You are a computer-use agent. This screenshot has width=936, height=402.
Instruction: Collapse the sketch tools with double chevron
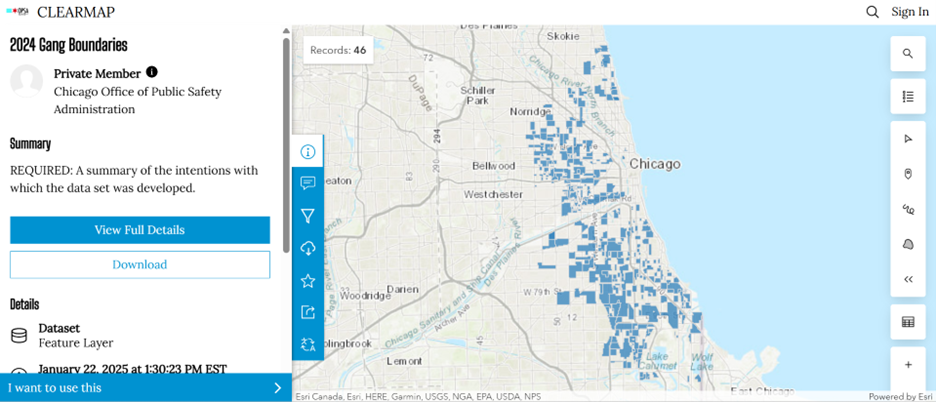907,279
